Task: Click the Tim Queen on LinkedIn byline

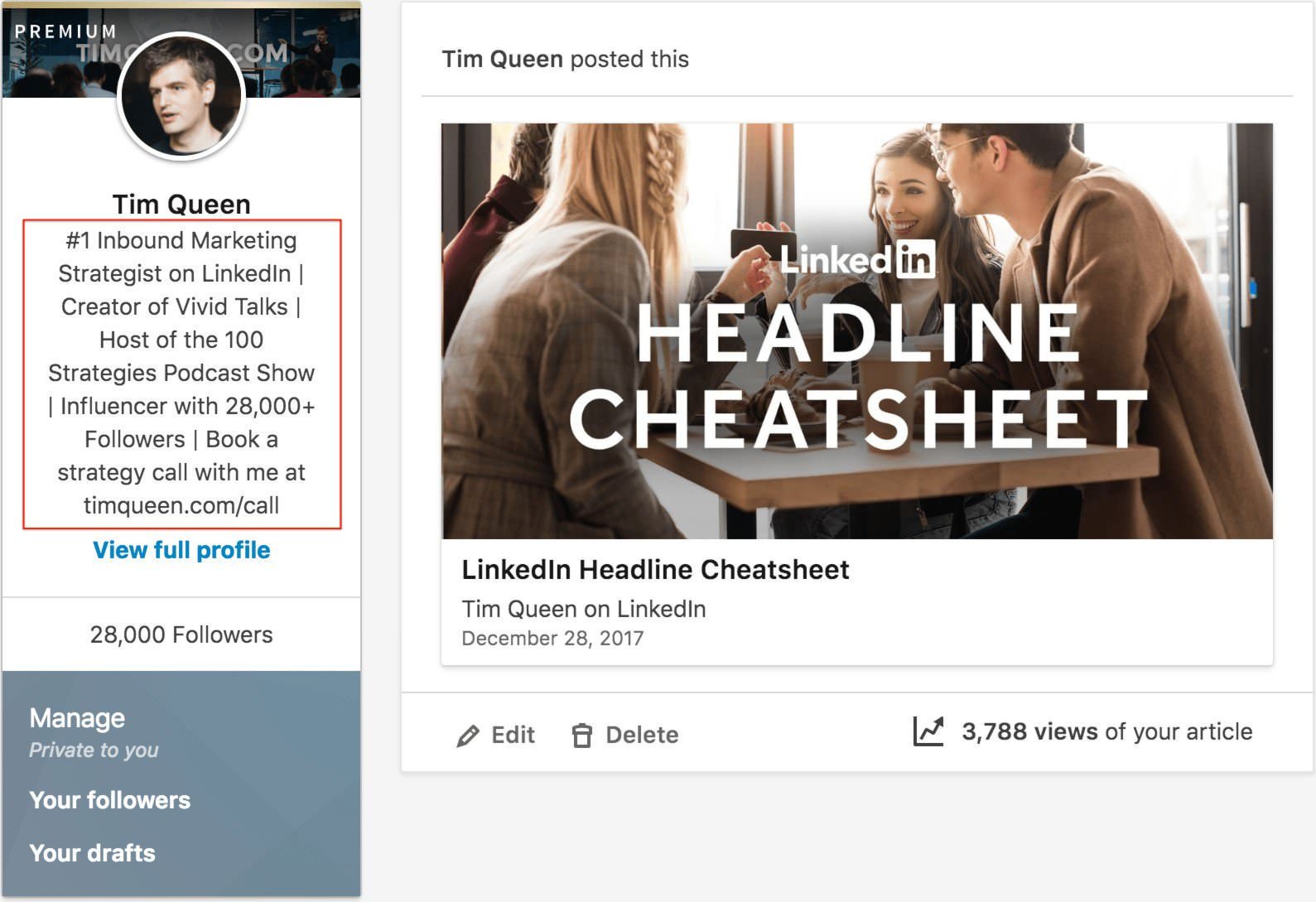Action: 584,609
